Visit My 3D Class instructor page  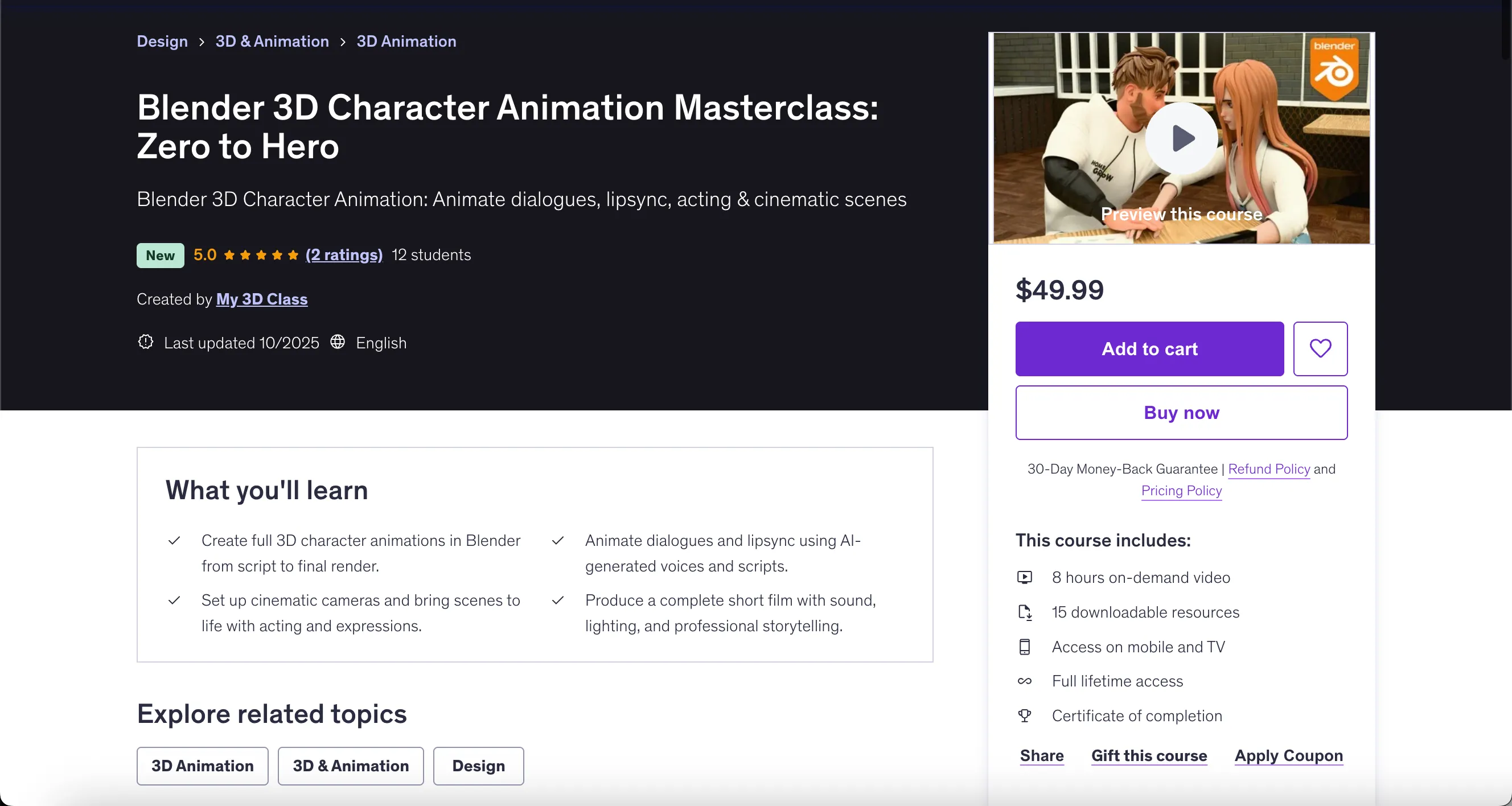[x=262, y=299]
